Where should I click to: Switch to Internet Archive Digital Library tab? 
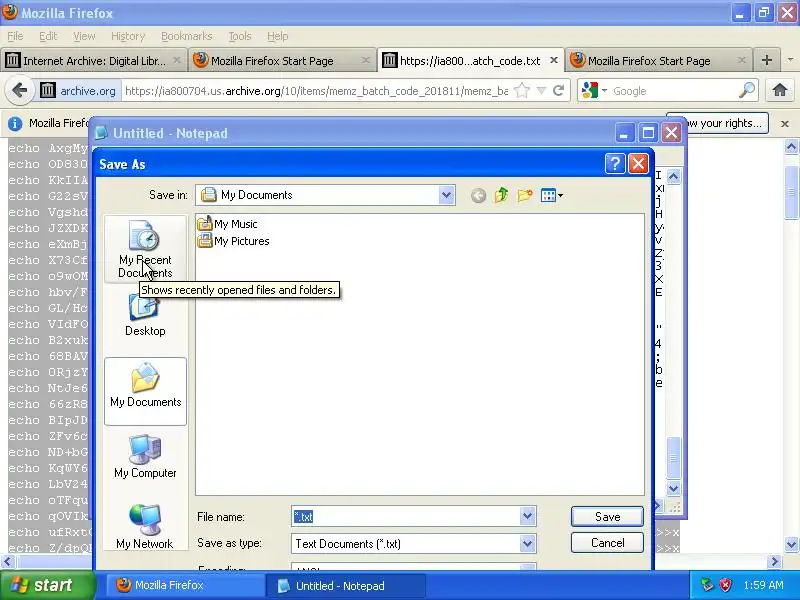tap(93, 61)
